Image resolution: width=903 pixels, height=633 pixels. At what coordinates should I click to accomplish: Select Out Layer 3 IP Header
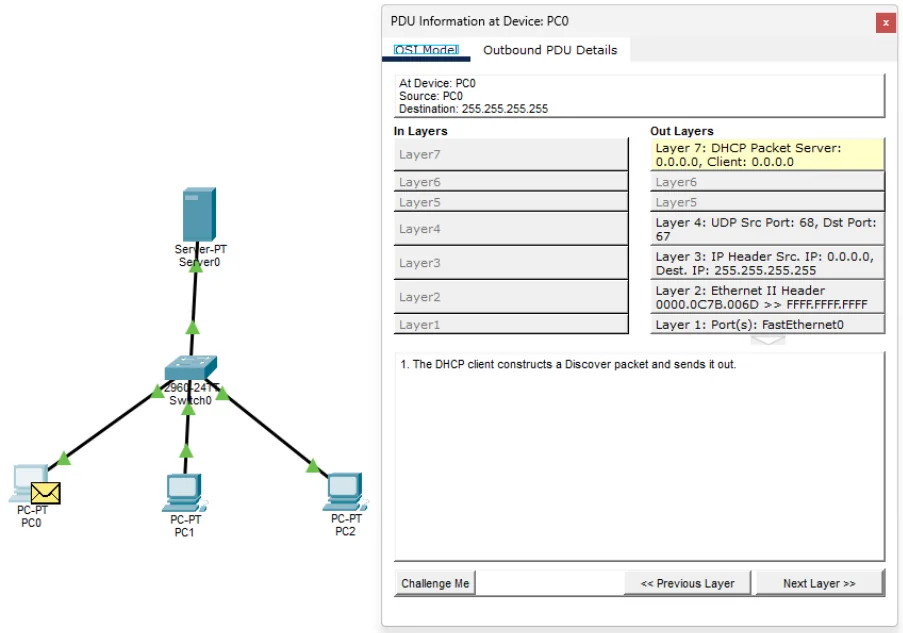[767, 263]
